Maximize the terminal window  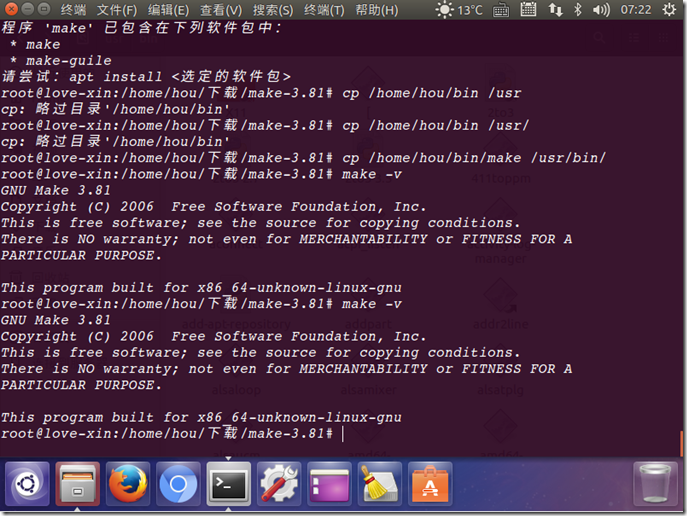pos(43,9)
